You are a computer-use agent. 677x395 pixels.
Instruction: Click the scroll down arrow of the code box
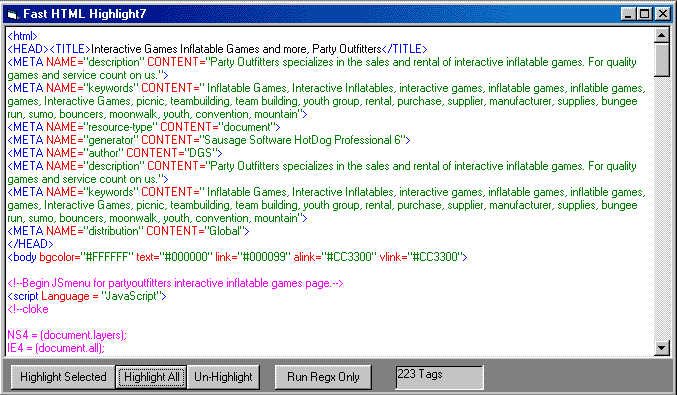[661, 348]
